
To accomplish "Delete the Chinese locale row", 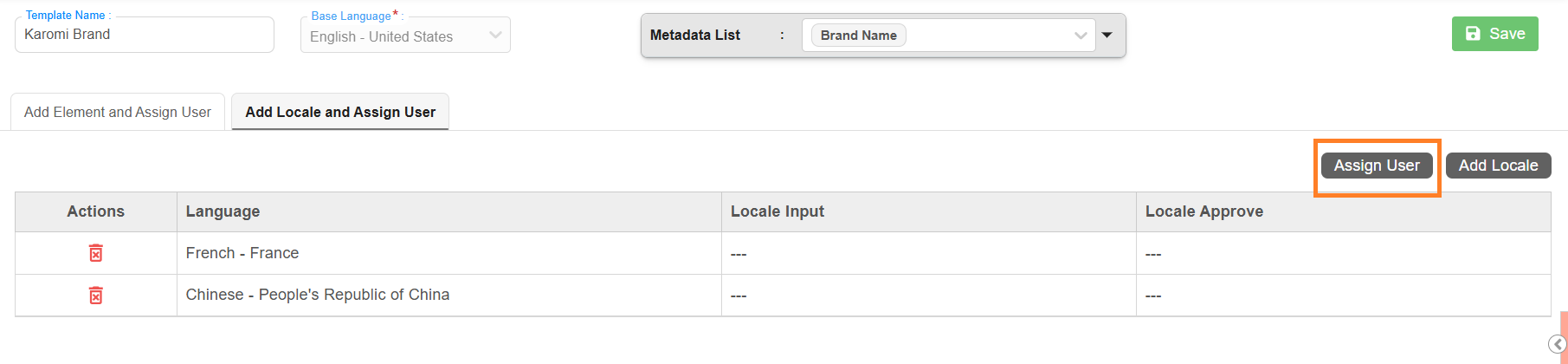I will [96, 296].
